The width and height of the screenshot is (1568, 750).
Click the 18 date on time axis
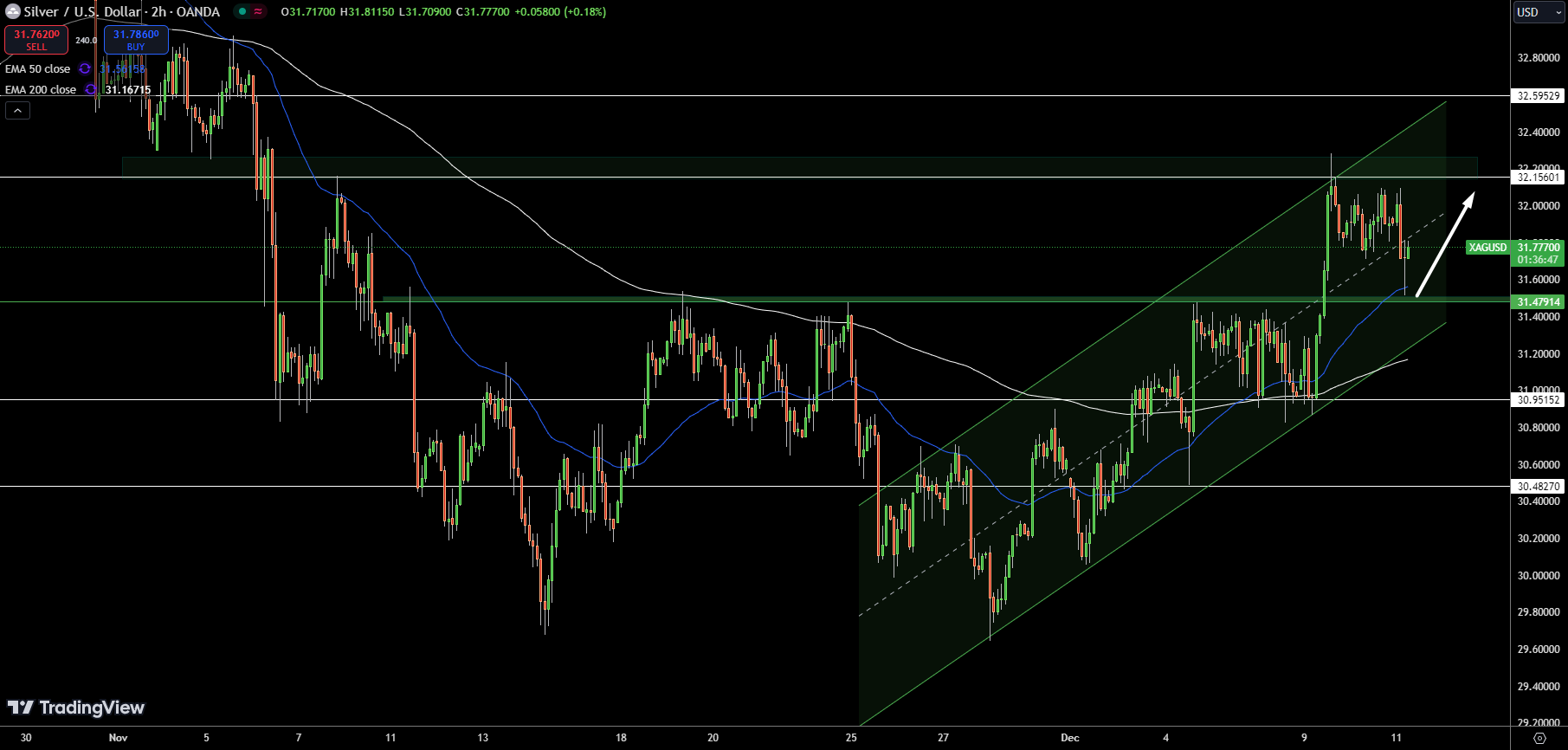pos(621,738)
